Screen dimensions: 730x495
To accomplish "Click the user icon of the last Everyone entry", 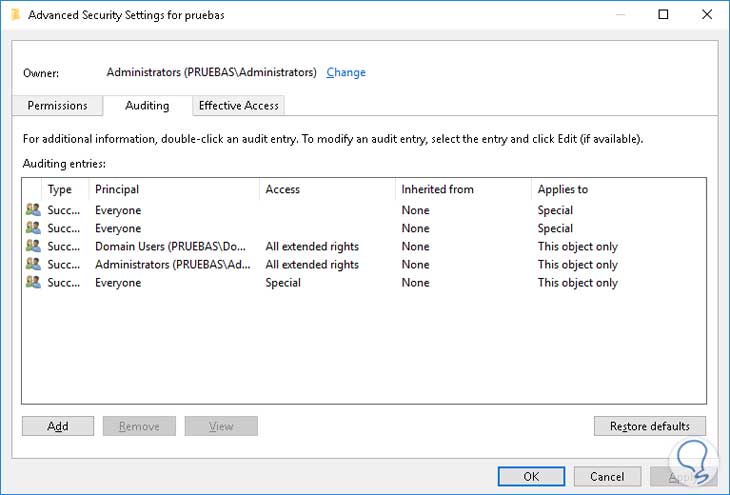I will pos(33,283).
